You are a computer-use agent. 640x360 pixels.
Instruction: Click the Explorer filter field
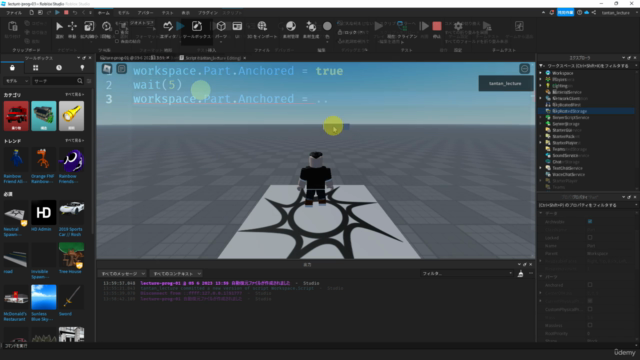[x=587, y=66]
